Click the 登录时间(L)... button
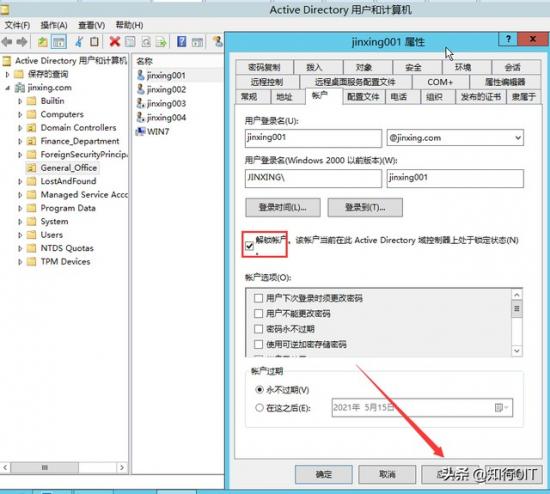 point(283,207)
